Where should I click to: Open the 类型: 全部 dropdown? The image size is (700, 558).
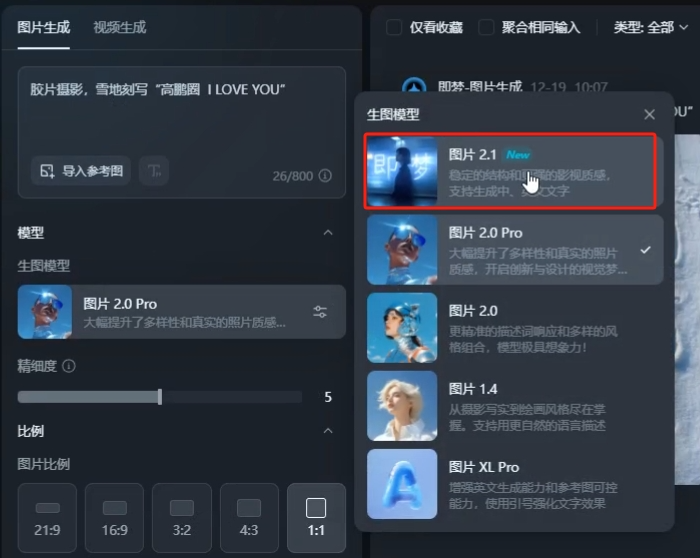tap(651, 27)
